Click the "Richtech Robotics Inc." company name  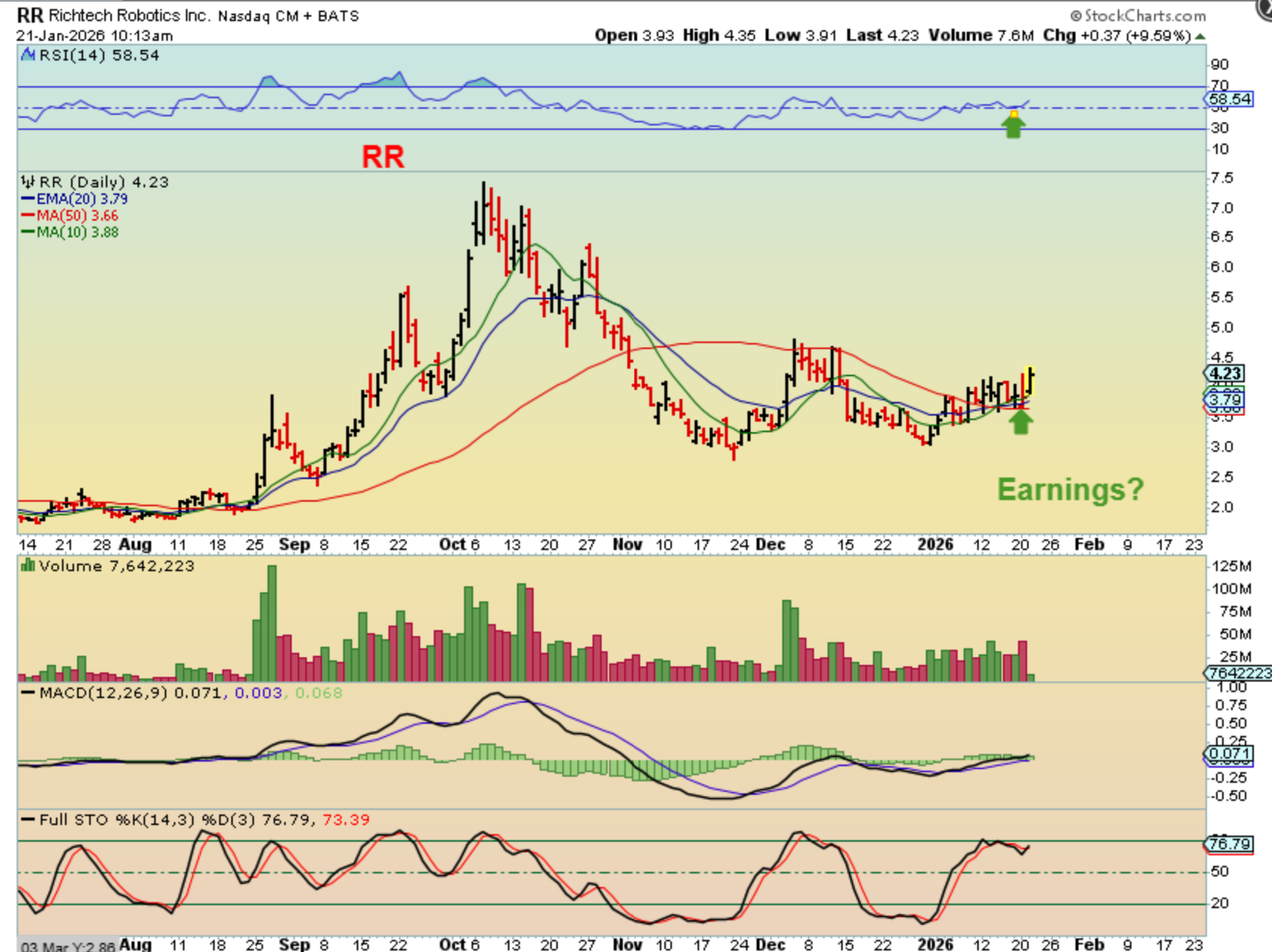[x=129, y=15]
